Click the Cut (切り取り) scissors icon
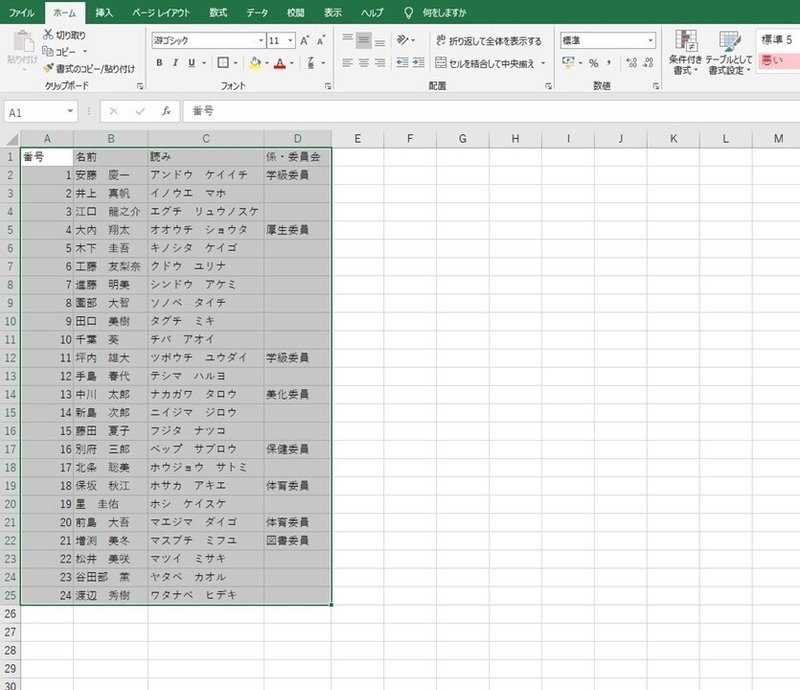 click(48, 35)
